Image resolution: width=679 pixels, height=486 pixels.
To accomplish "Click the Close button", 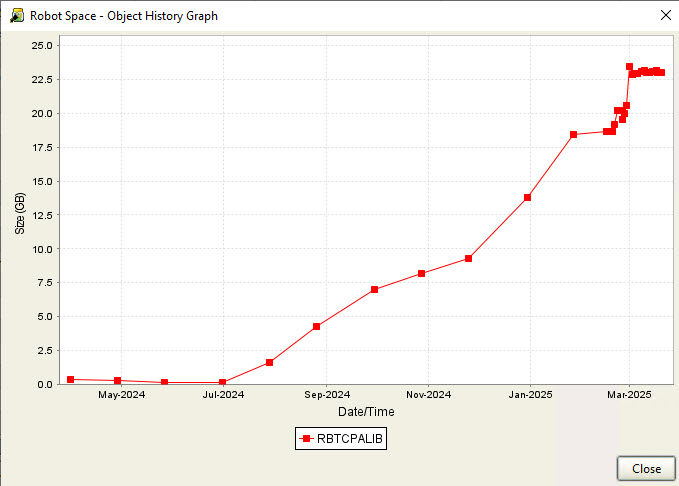I will pos(646,469).
